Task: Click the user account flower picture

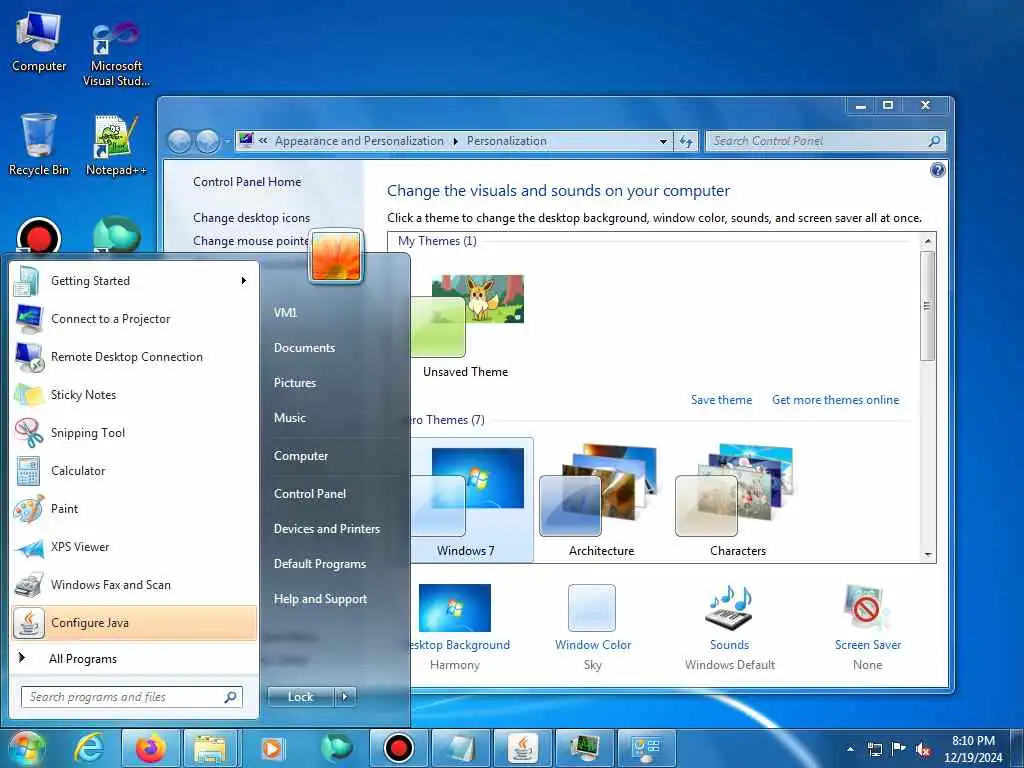Action: coord(336,257)
